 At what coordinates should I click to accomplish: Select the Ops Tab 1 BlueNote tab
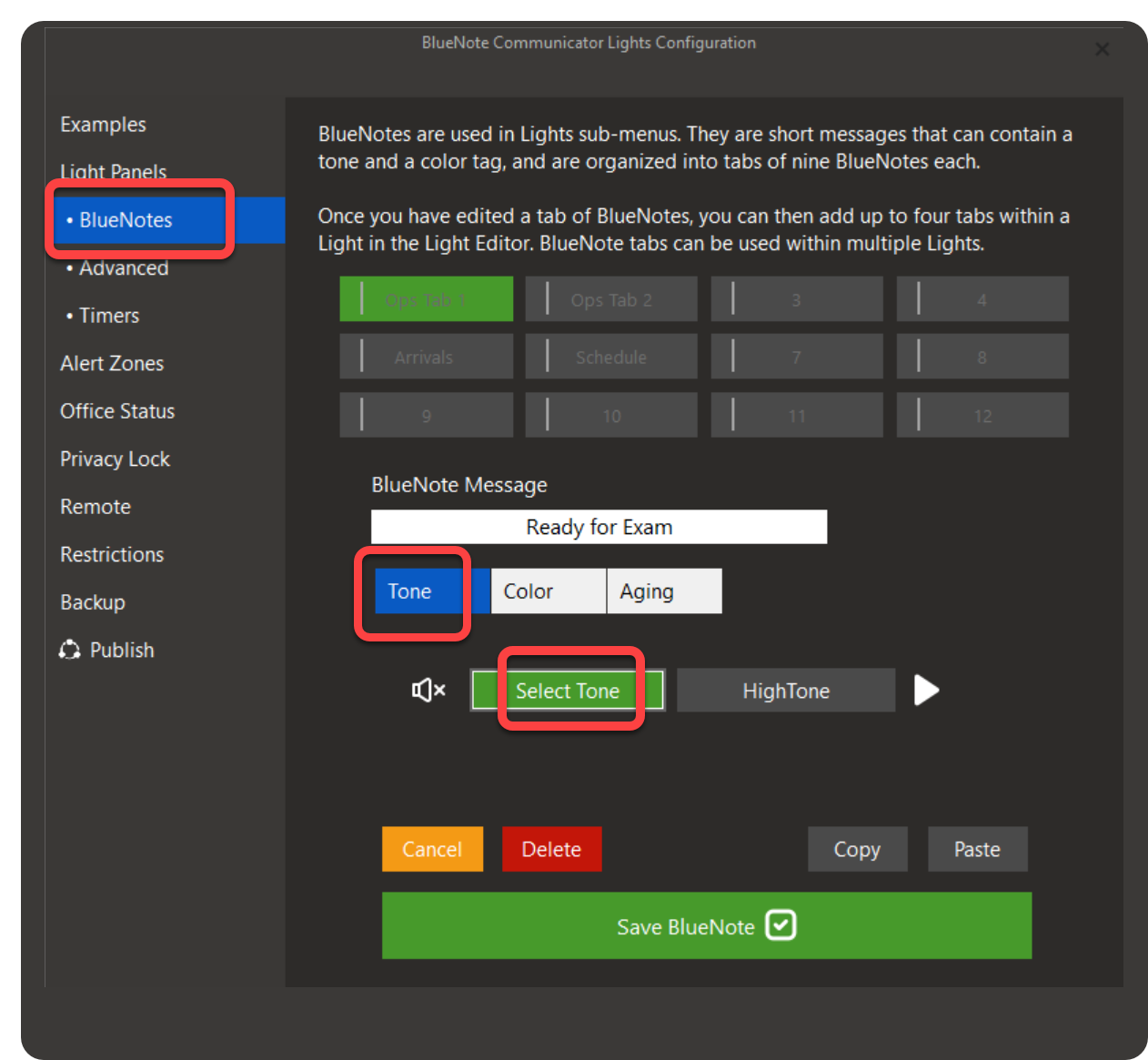[x=427, y=299]
